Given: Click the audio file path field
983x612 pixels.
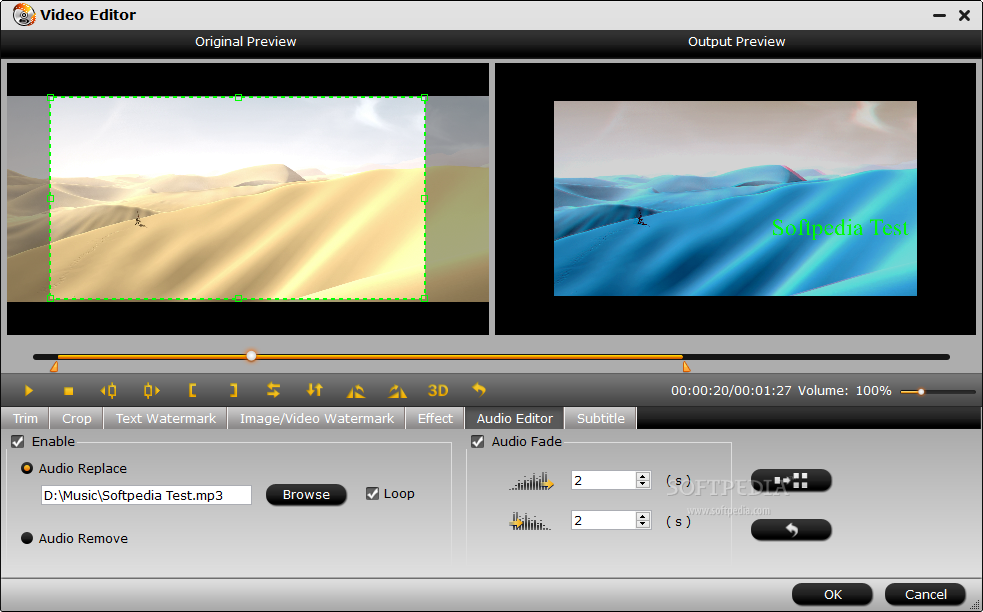Looking at the screenshot, I should [x=146, y=495].
